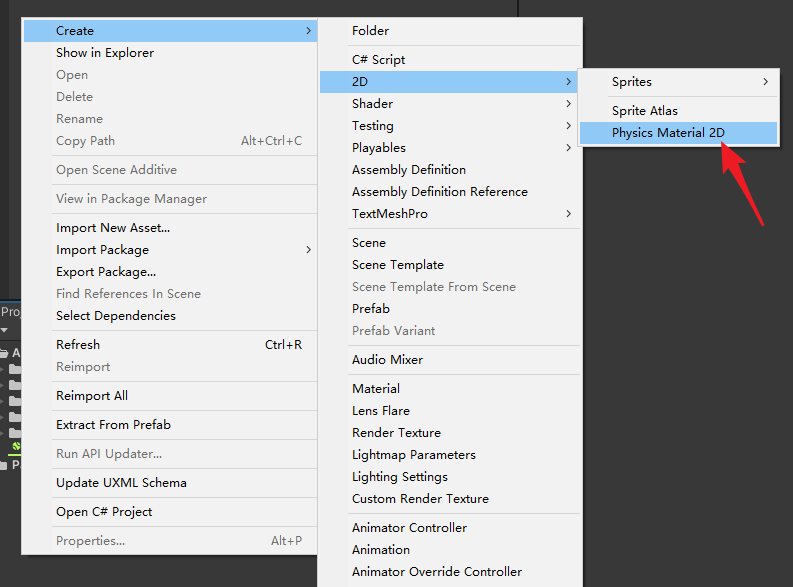Open the Import Package submenu
The width and height of the screenshot is (793, 587).
tap(170, 250)
